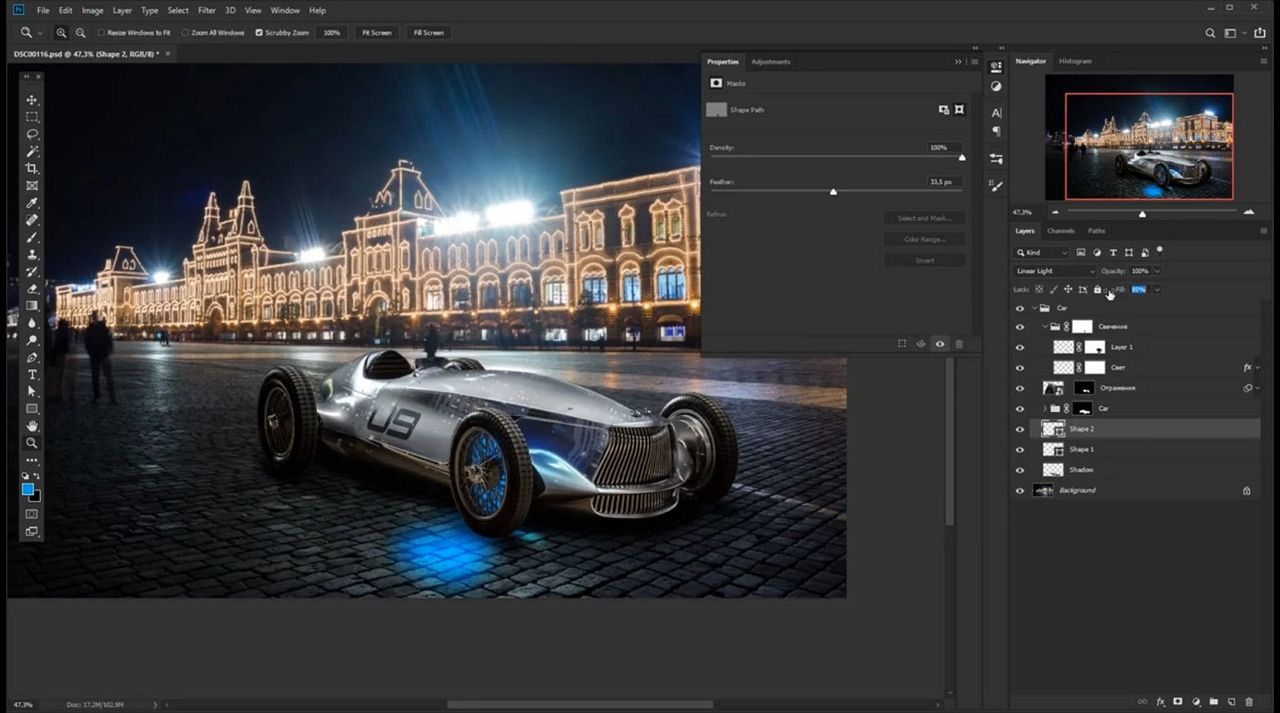
Task: Choose the Eyedropper tool
Action: (32, 203)
